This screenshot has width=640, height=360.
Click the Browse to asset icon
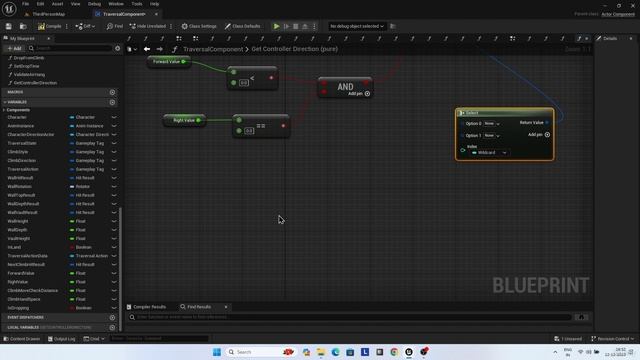23,26
